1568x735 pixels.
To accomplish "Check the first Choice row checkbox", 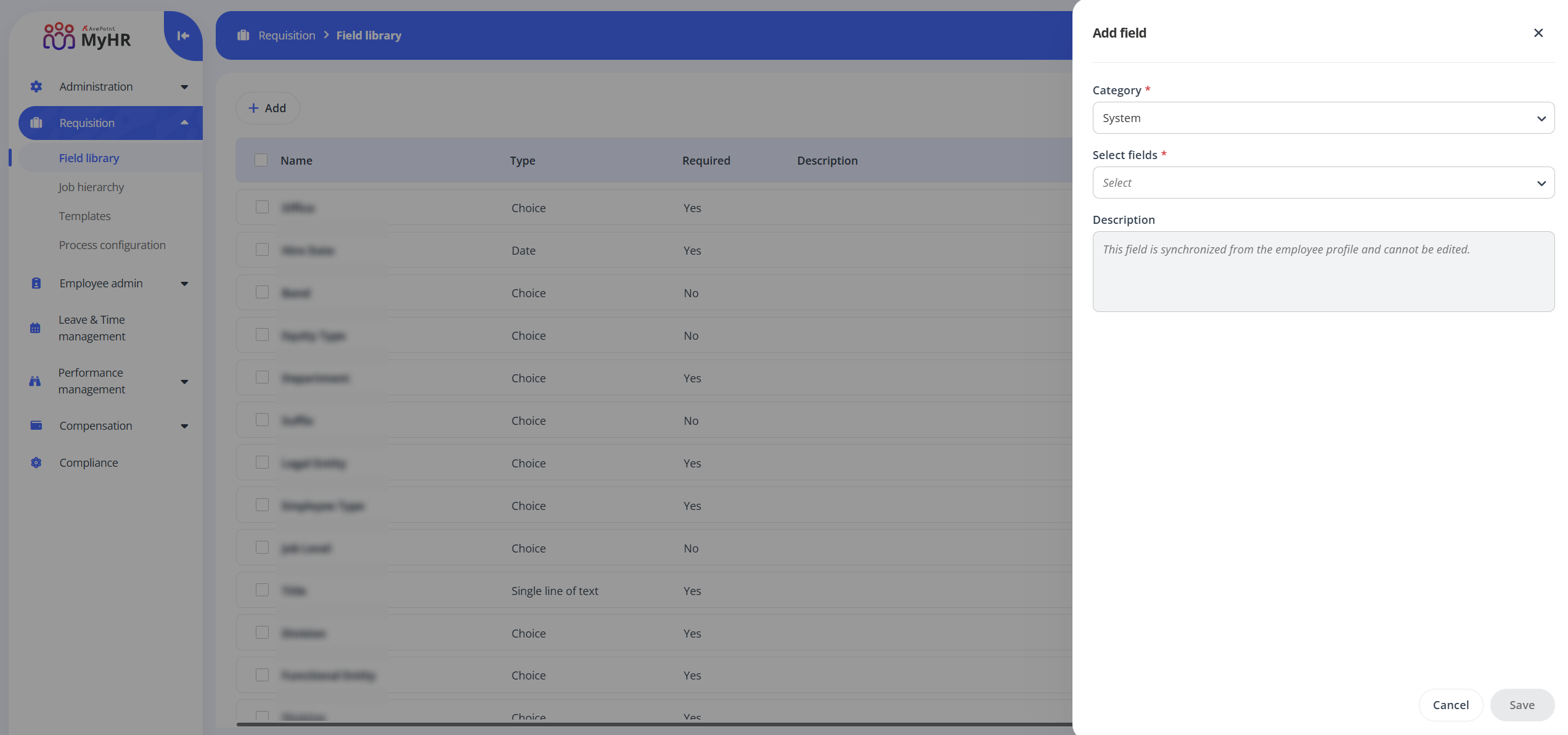I will [263, 207].
